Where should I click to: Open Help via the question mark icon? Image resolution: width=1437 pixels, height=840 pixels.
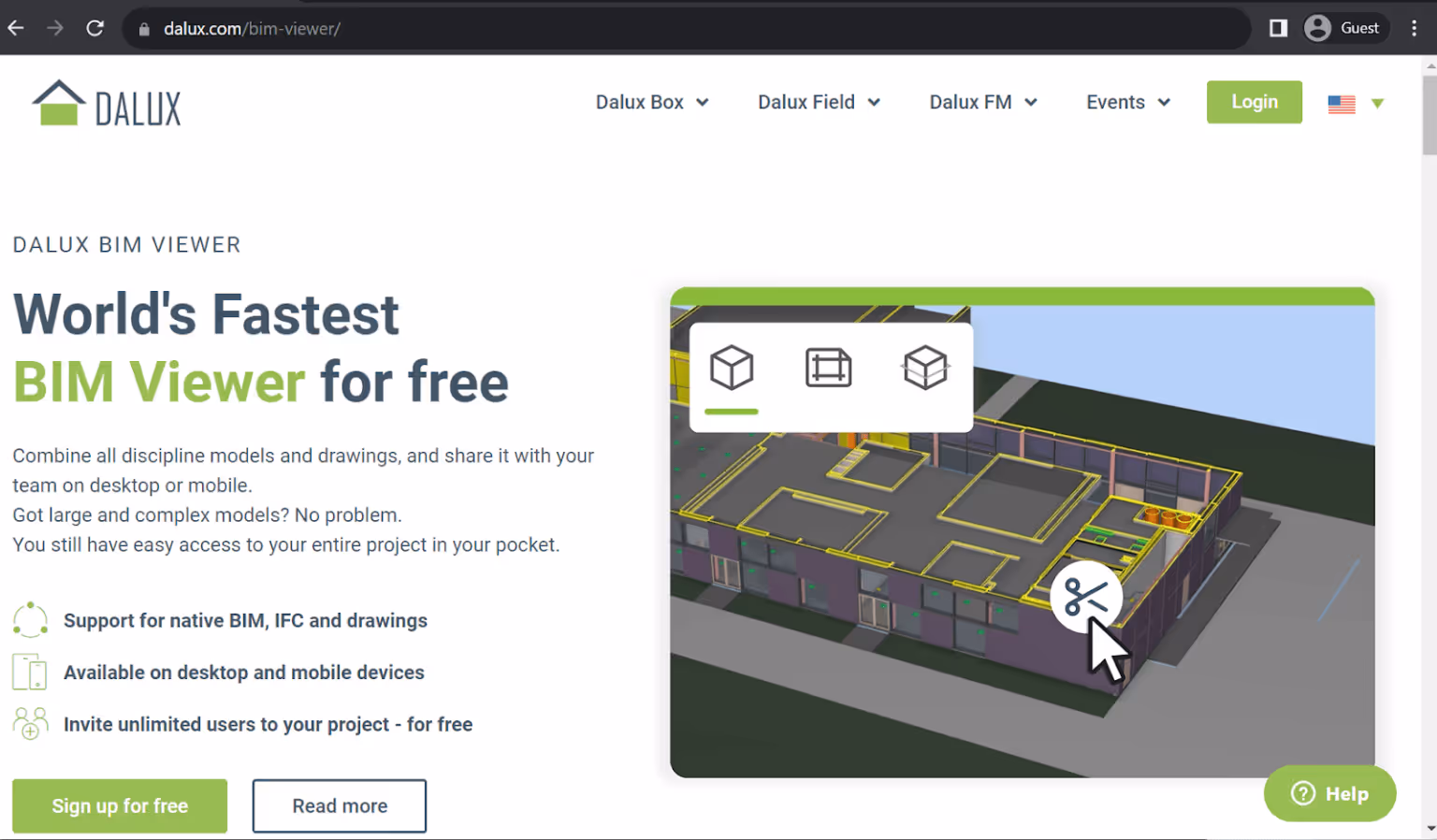click(1302, 793)
